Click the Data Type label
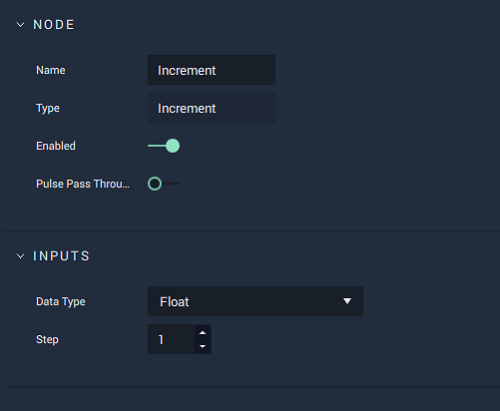 coord(61,301)
